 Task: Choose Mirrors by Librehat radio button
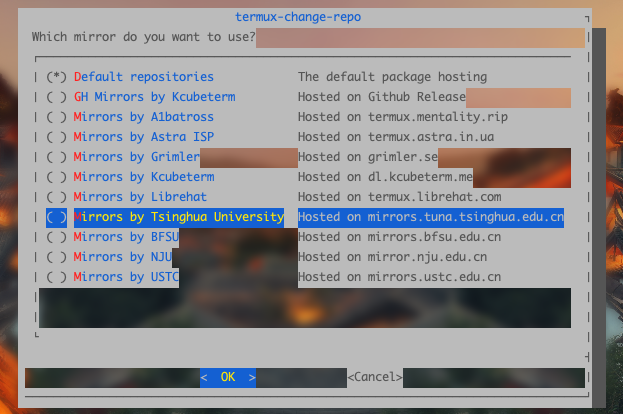tap(57, 197)
